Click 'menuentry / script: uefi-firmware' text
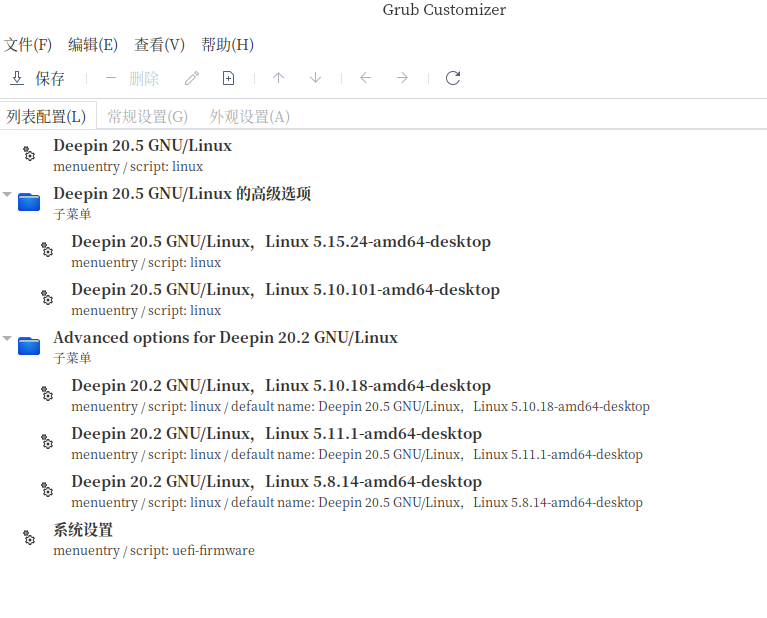Image resolution: width=767 pixels, height=618 pixels. 154,550
